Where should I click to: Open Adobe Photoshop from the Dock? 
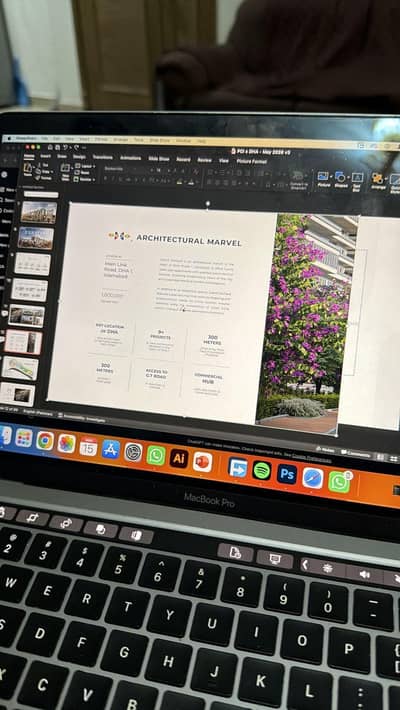[287, 474]
